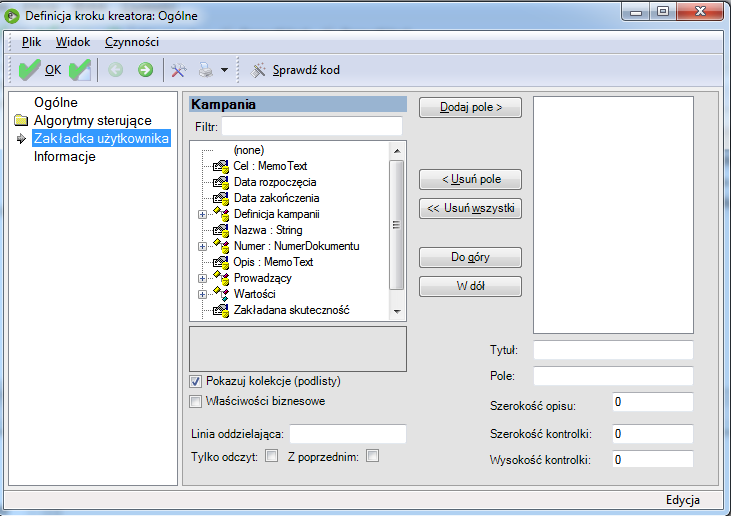Click the collection icon beside Wartości
Viewport: 731px width, 516px height.
221,294
